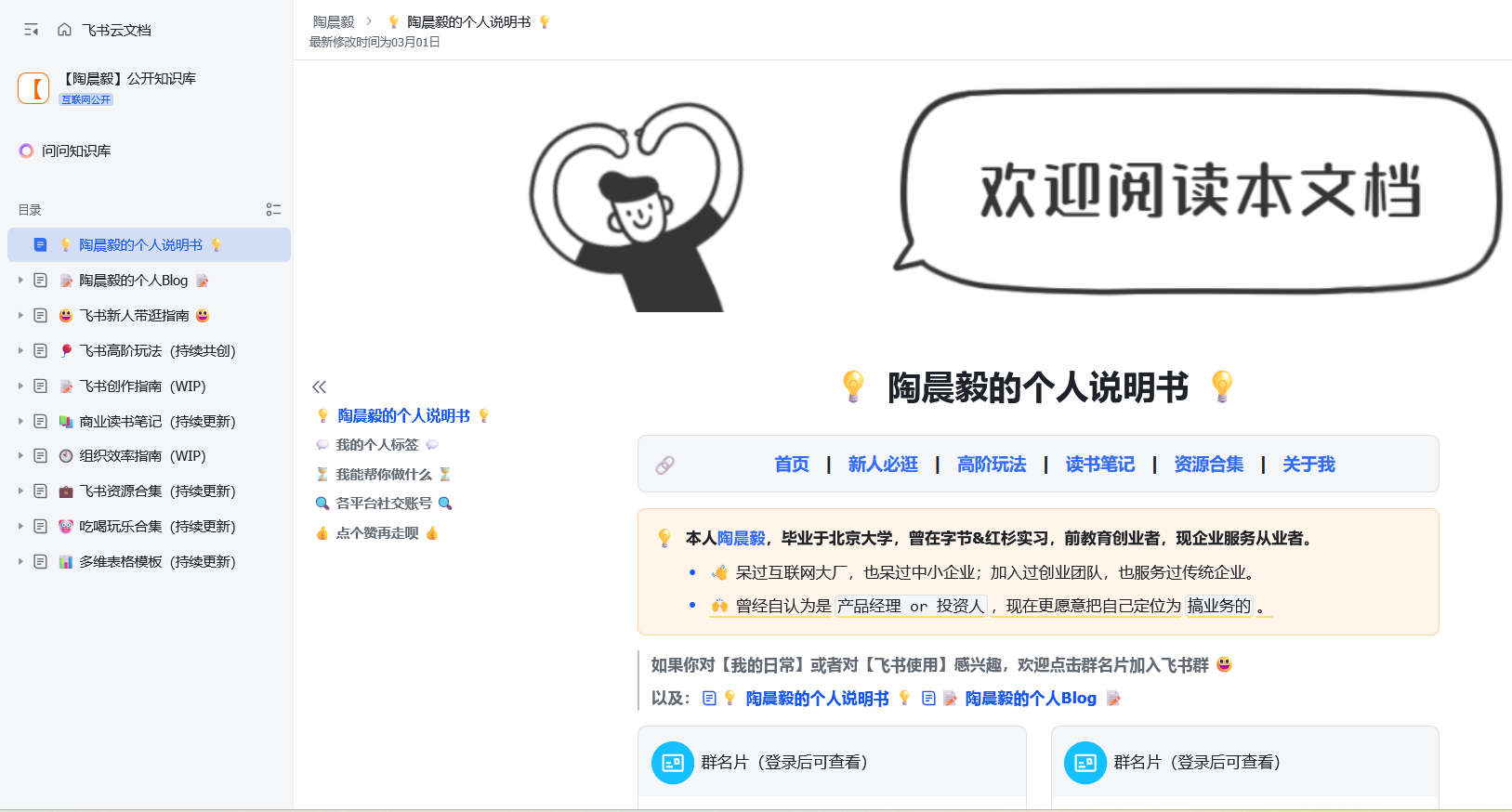Open 资源合集 in the navigation bar
This screenshot has width=1512, height=812.
(x=1209, y=465)
